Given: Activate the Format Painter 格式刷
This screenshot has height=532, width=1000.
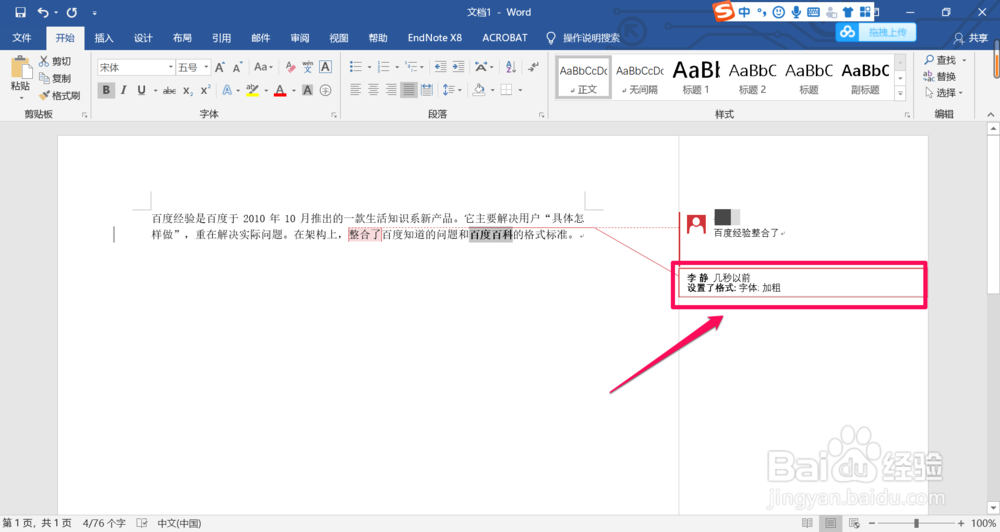Looking at the screenshot, I should [59, 95].
